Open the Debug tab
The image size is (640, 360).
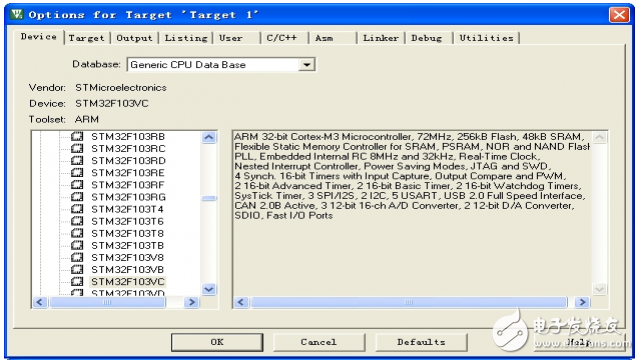click(427, 38)
